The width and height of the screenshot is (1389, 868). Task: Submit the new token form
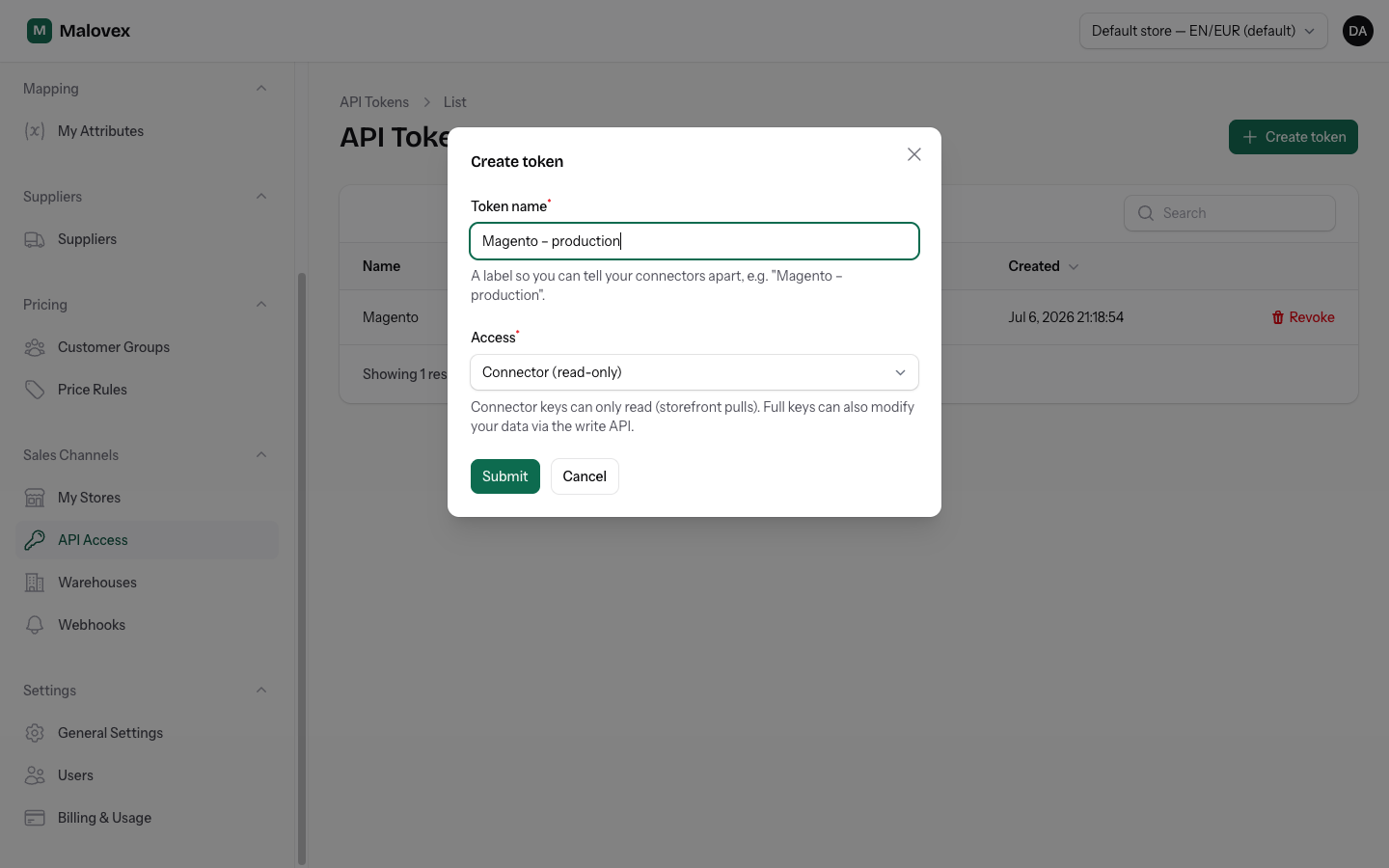click(x=505, y=476)
